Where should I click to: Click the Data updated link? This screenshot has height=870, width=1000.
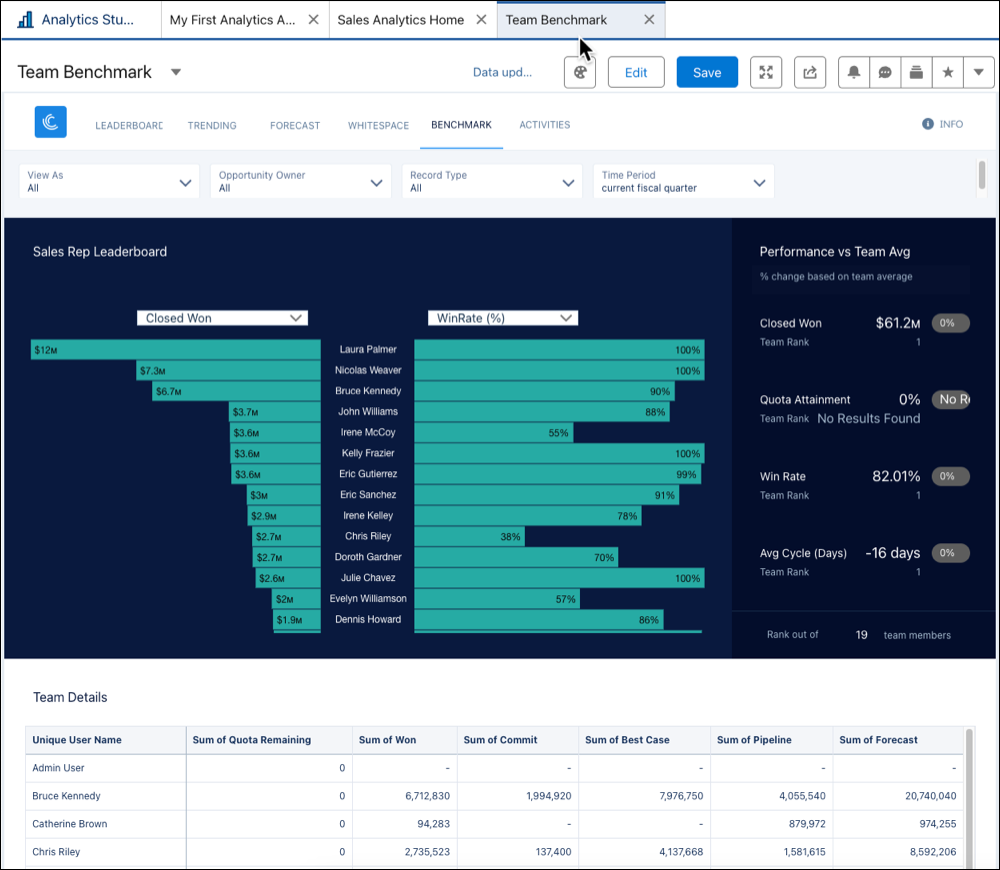click(x=502, y=72)
